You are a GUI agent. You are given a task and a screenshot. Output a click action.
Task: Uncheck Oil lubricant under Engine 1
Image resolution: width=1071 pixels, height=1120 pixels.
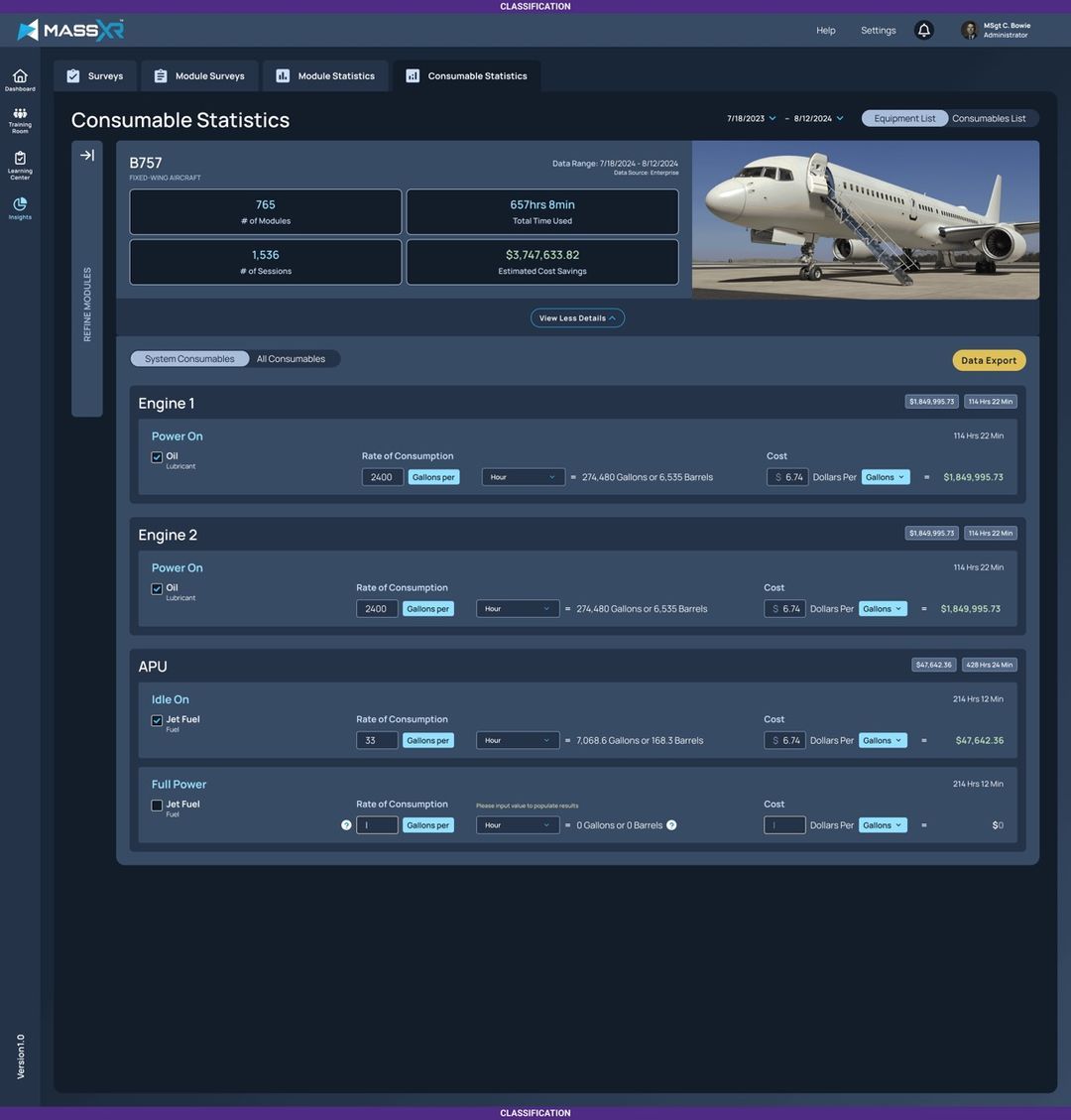156,456
